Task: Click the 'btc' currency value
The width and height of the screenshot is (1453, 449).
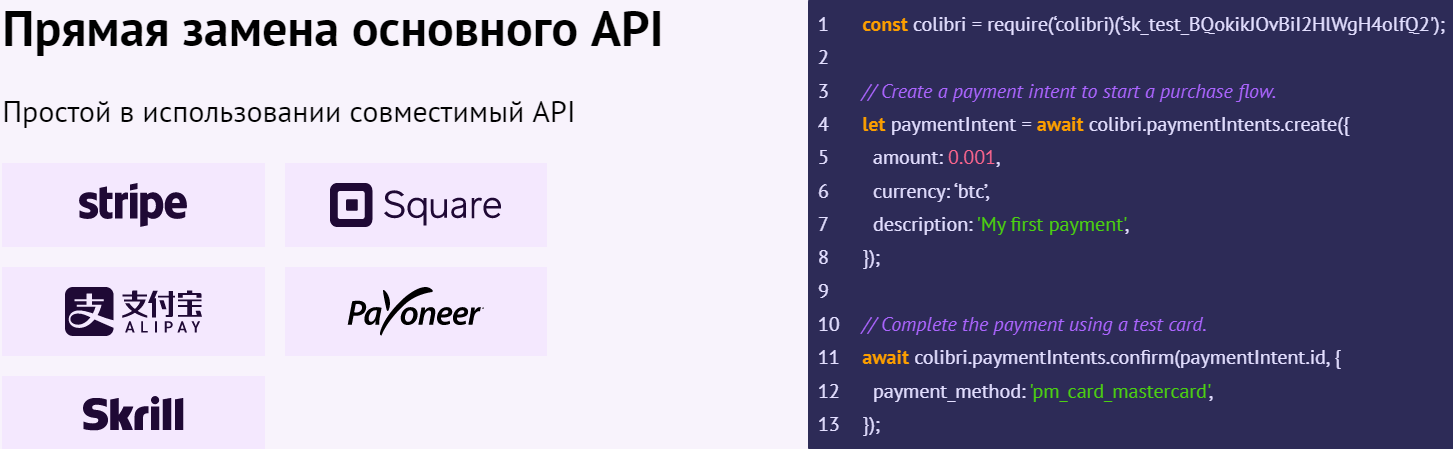Action: tap(972, 191)
